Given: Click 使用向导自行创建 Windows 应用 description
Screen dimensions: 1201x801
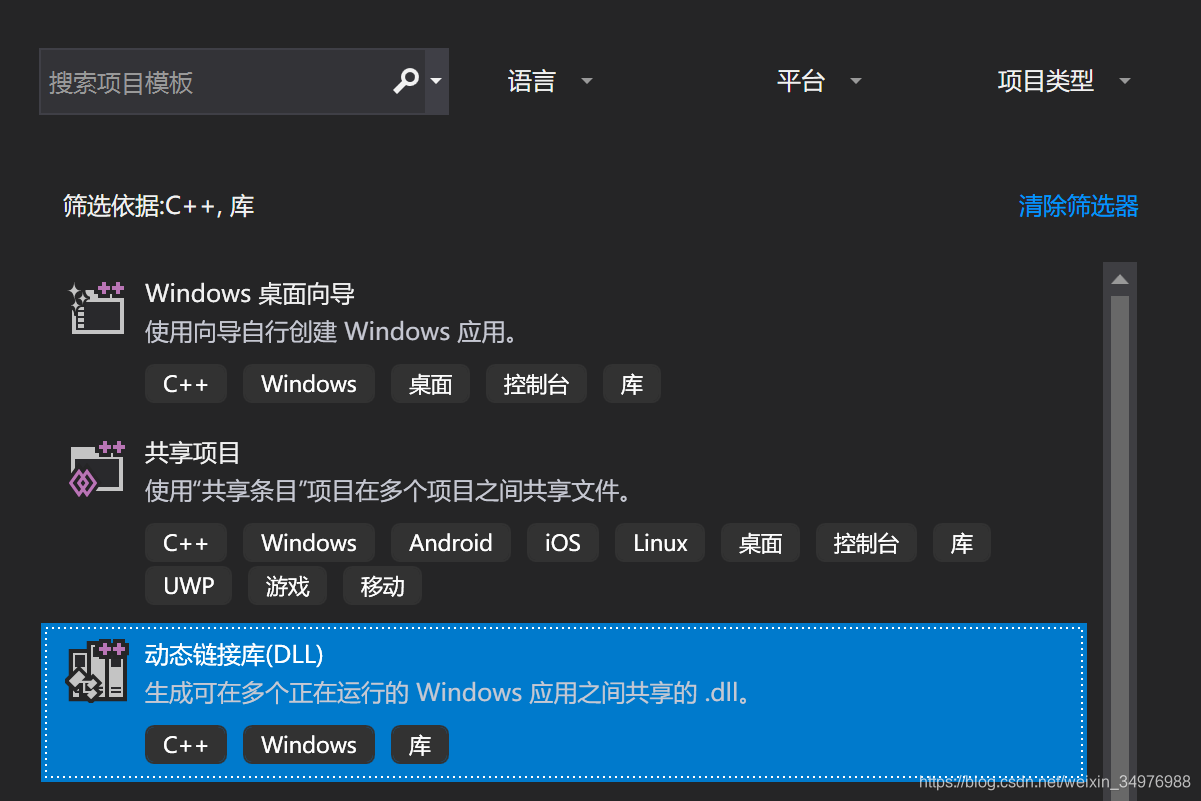Looking at the screenshot, I should point(332,332).
